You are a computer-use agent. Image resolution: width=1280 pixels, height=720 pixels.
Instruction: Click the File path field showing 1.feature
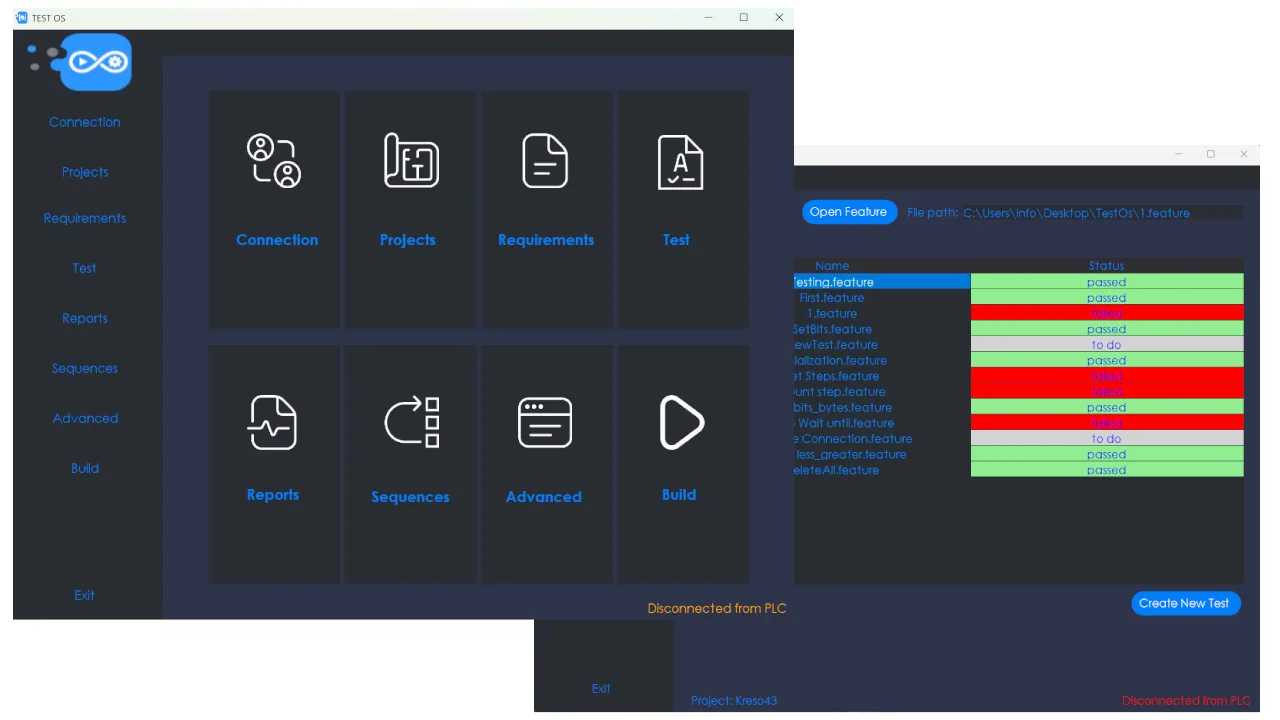tap(1102, 213)
